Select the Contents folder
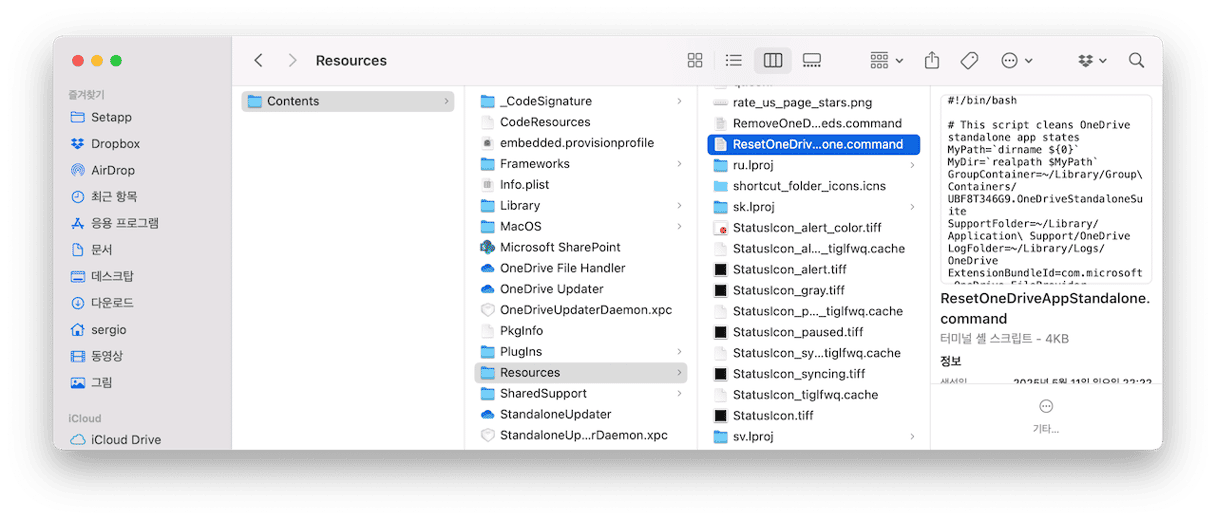Screen dimensions: 1216x520 [x=347, y=101]
